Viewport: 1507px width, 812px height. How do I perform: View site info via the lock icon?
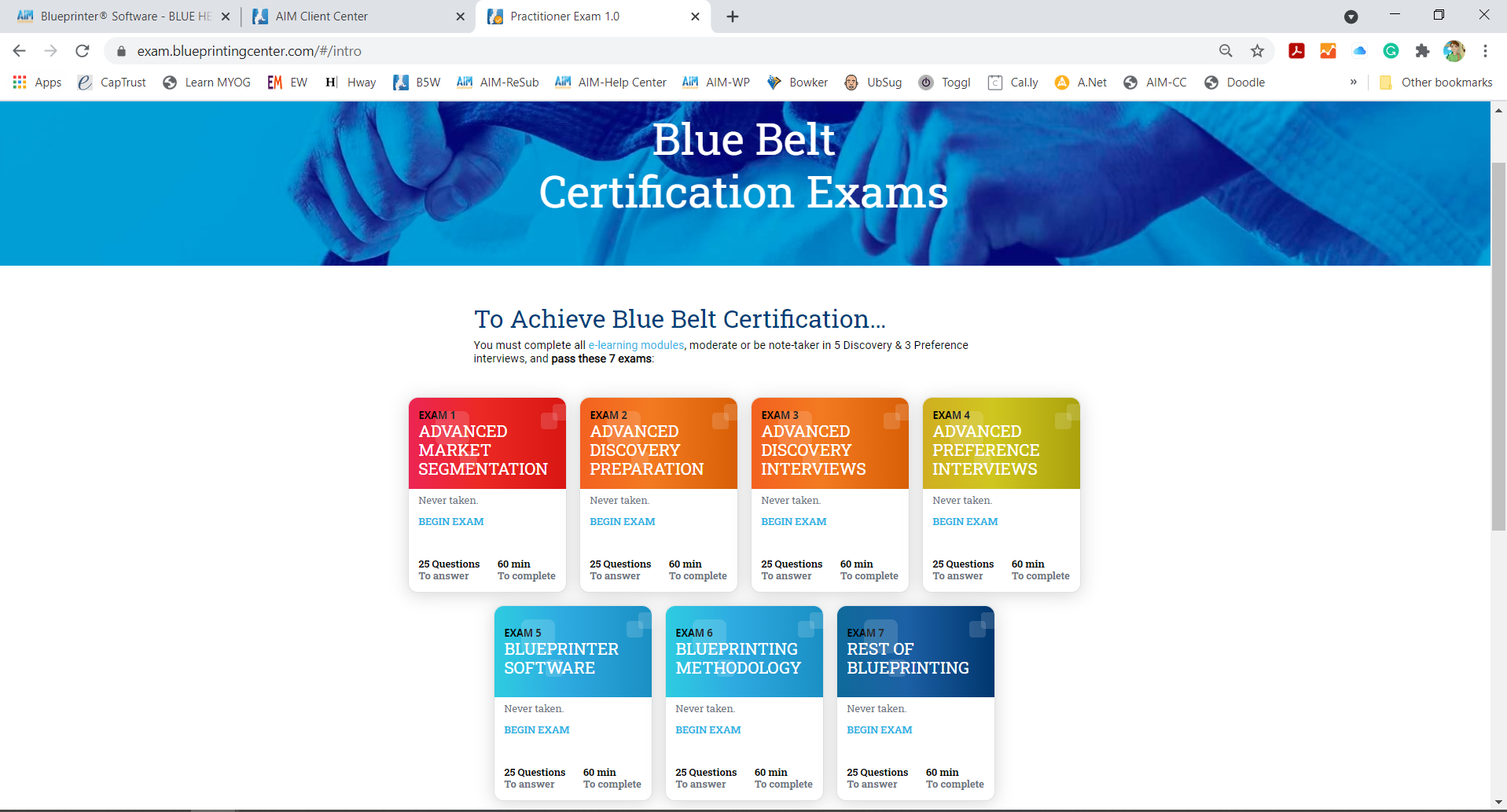coord(121,51)
